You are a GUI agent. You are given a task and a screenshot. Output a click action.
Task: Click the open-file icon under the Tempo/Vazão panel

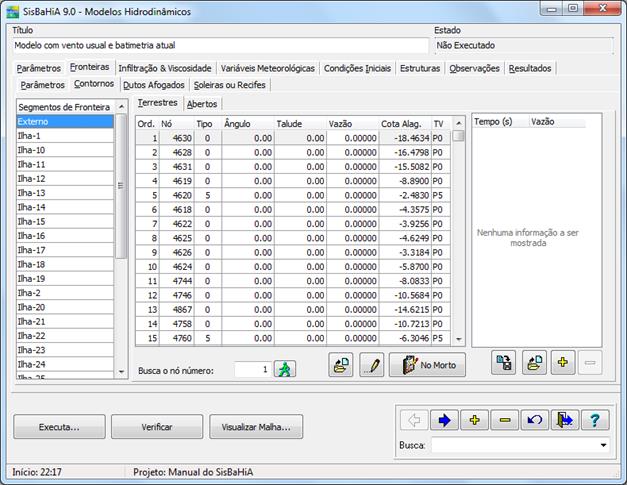click(x=534, y=363)
